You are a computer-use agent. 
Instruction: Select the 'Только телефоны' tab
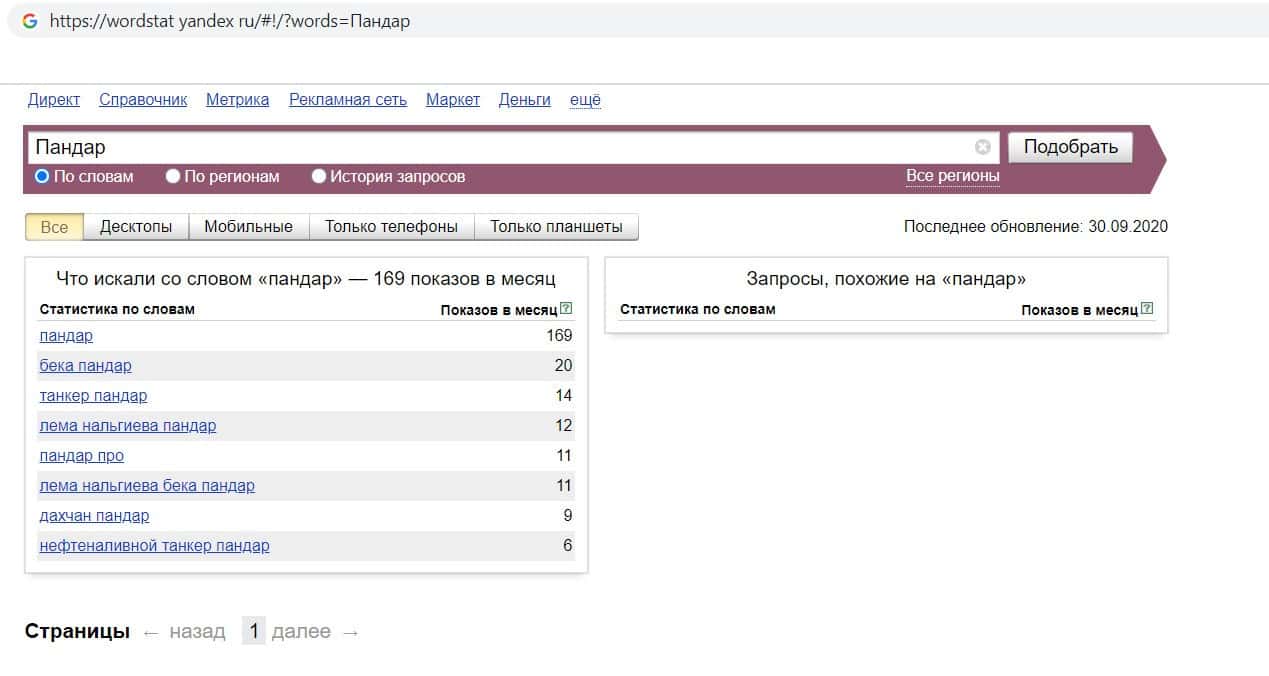pyautogui.click(x=391, y=227)
